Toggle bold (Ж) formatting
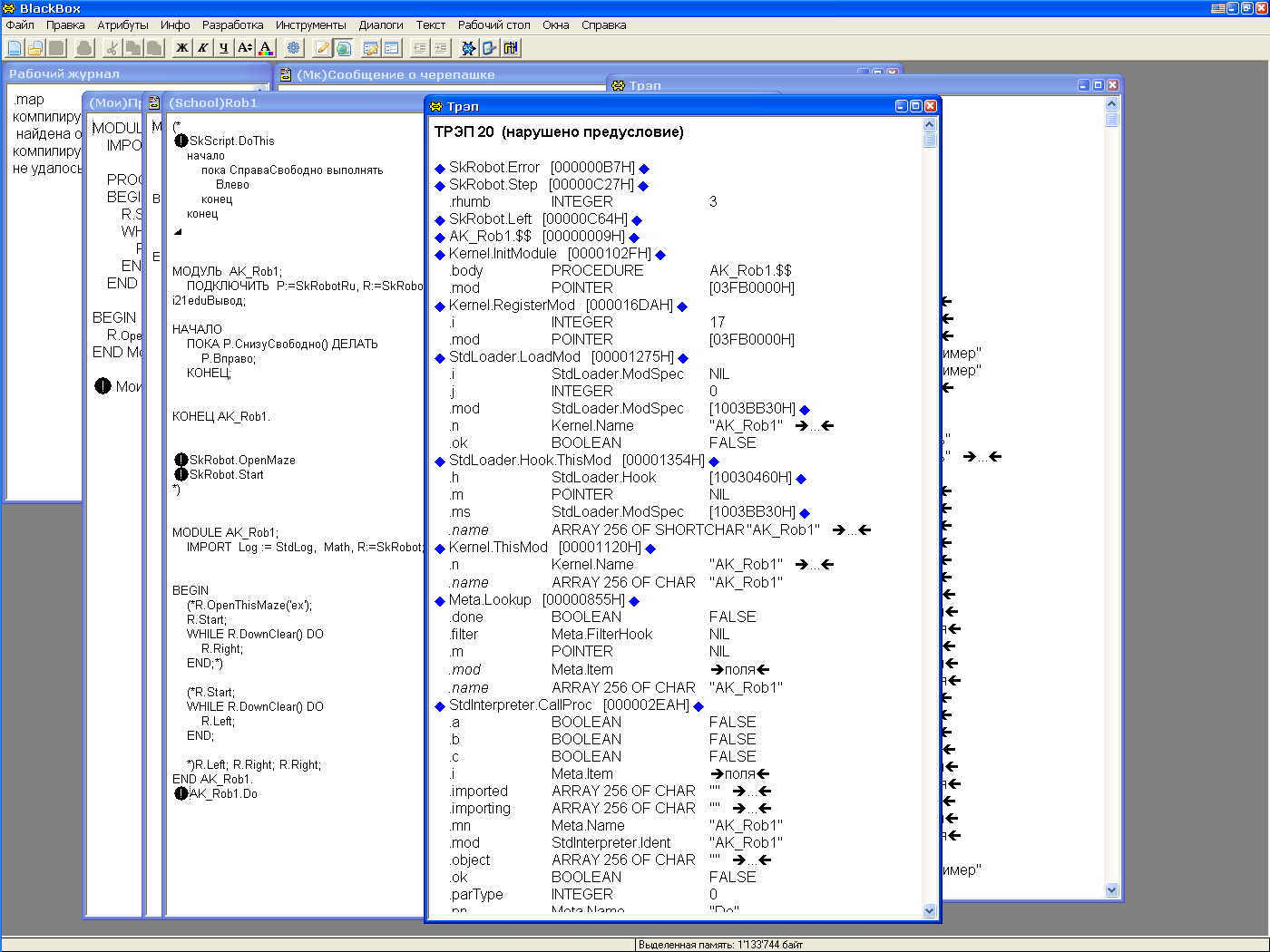Screen dimensions: 1270x952 tap(182, 48)
